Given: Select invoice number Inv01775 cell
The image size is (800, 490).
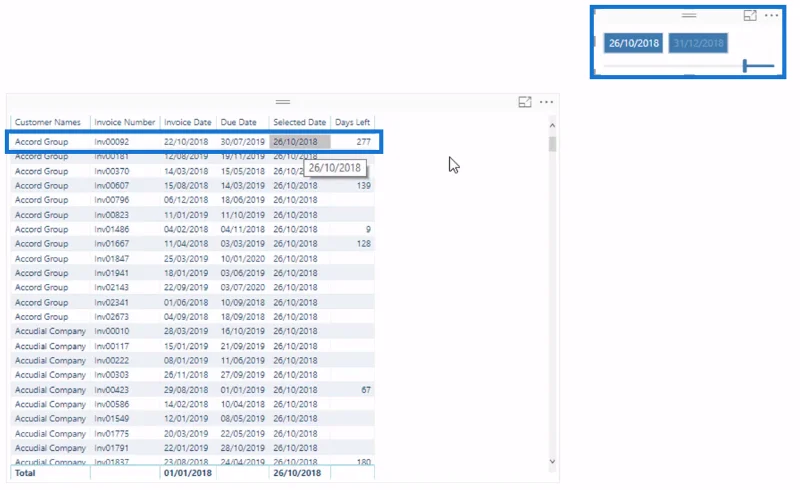Looking at the screenshot, I should tap(111, 433).
